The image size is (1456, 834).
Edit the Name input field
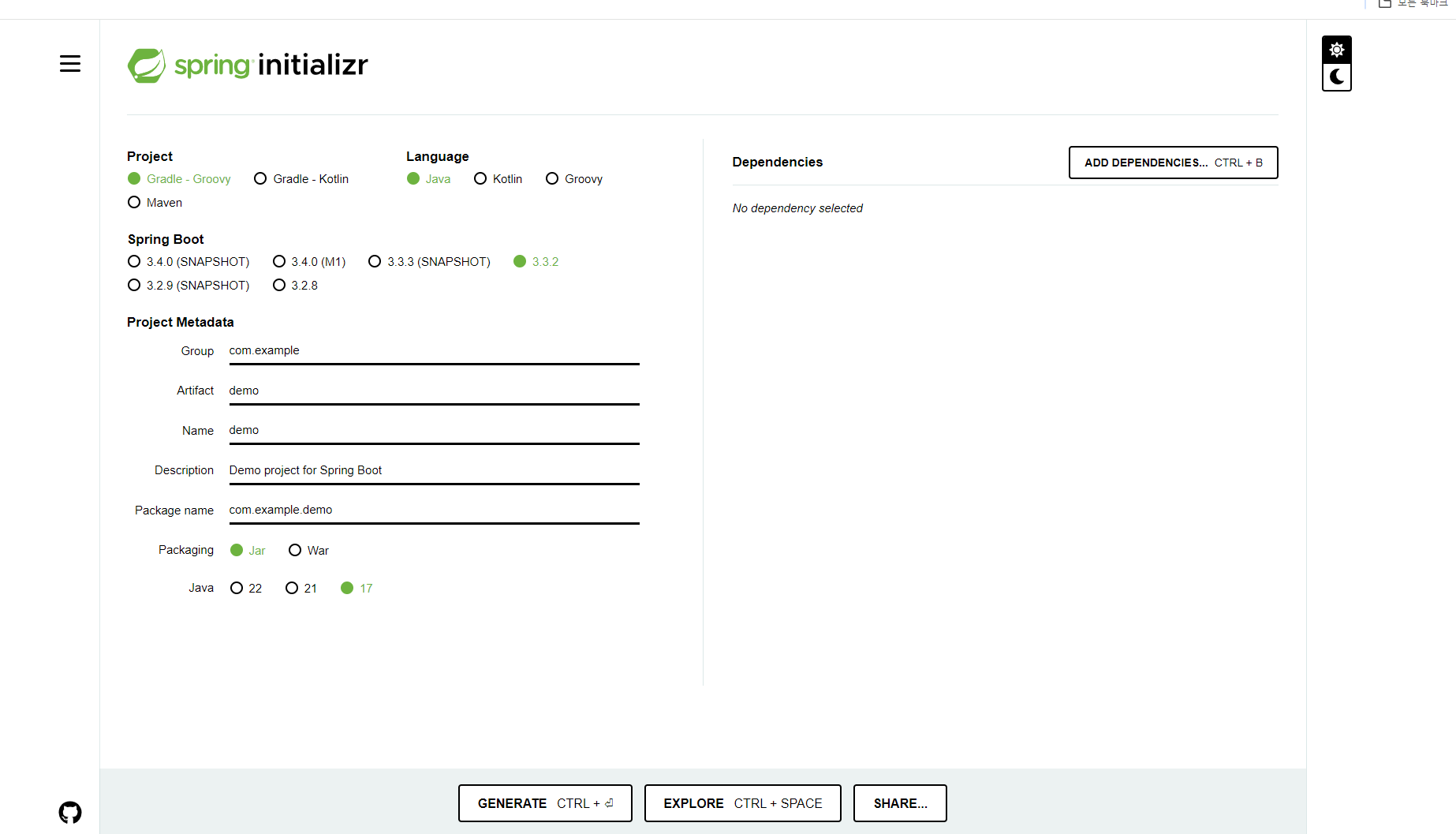(435, 431)
